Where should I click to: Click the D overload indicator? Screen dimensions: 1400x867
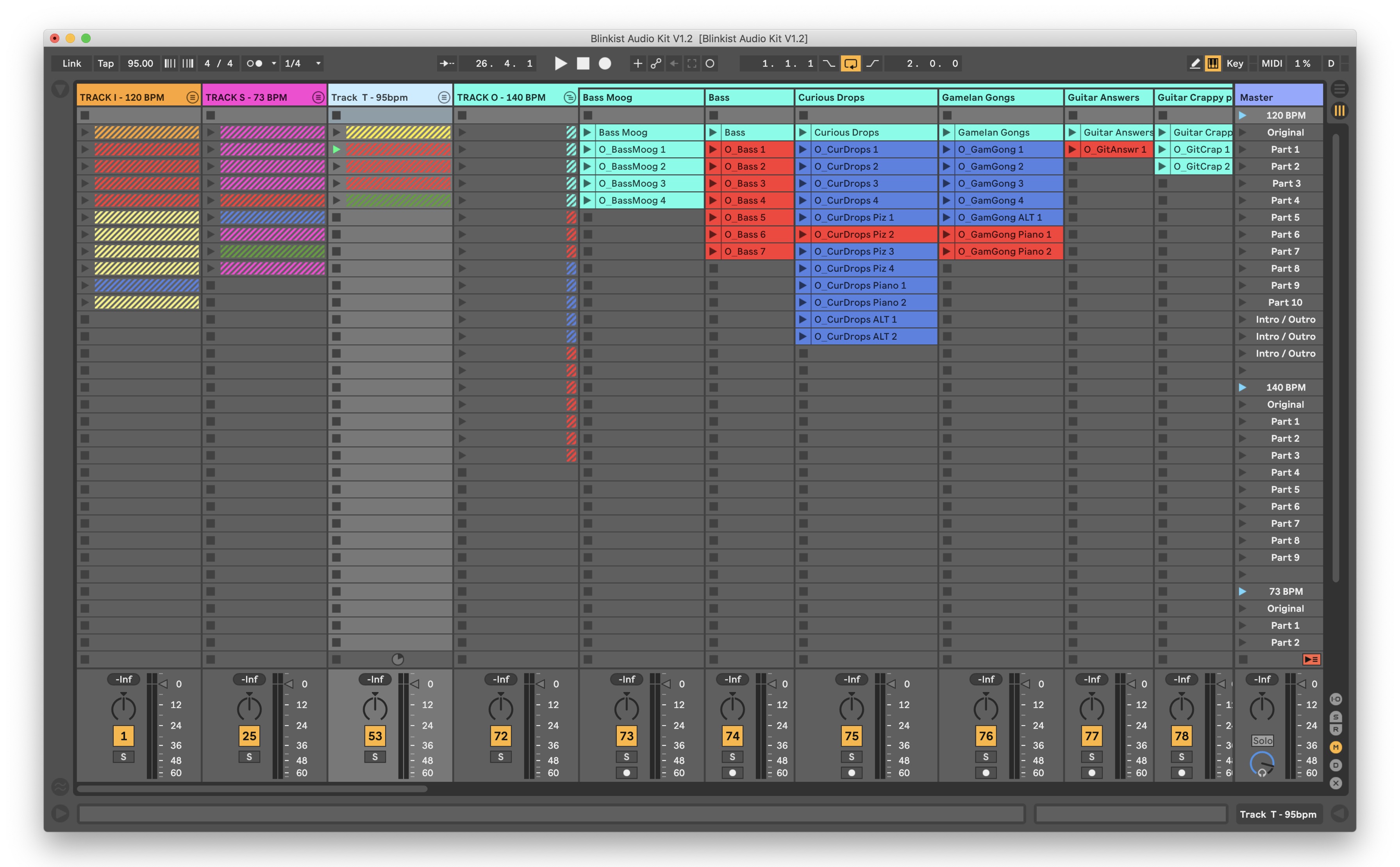coord(1330,64)
